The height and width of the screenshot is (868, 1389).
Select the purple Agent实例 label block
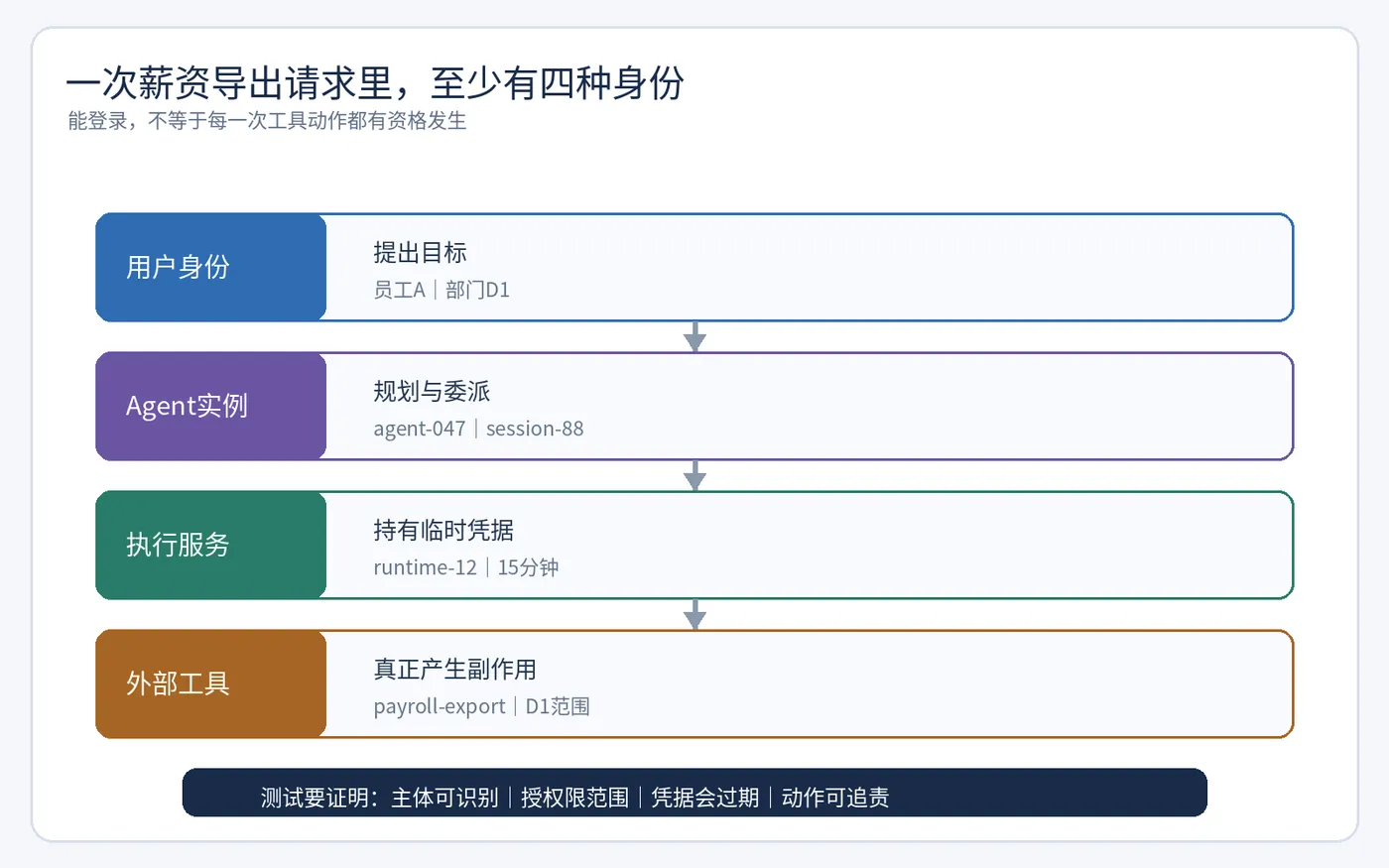(x=211, y=406)
